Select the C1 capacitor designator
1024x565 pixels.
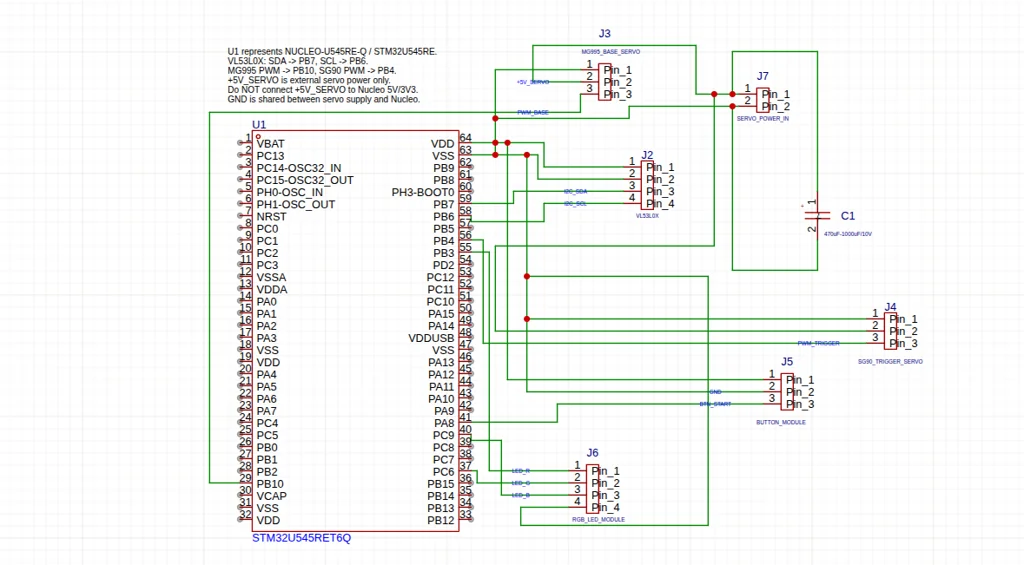[x=848, y=216]
